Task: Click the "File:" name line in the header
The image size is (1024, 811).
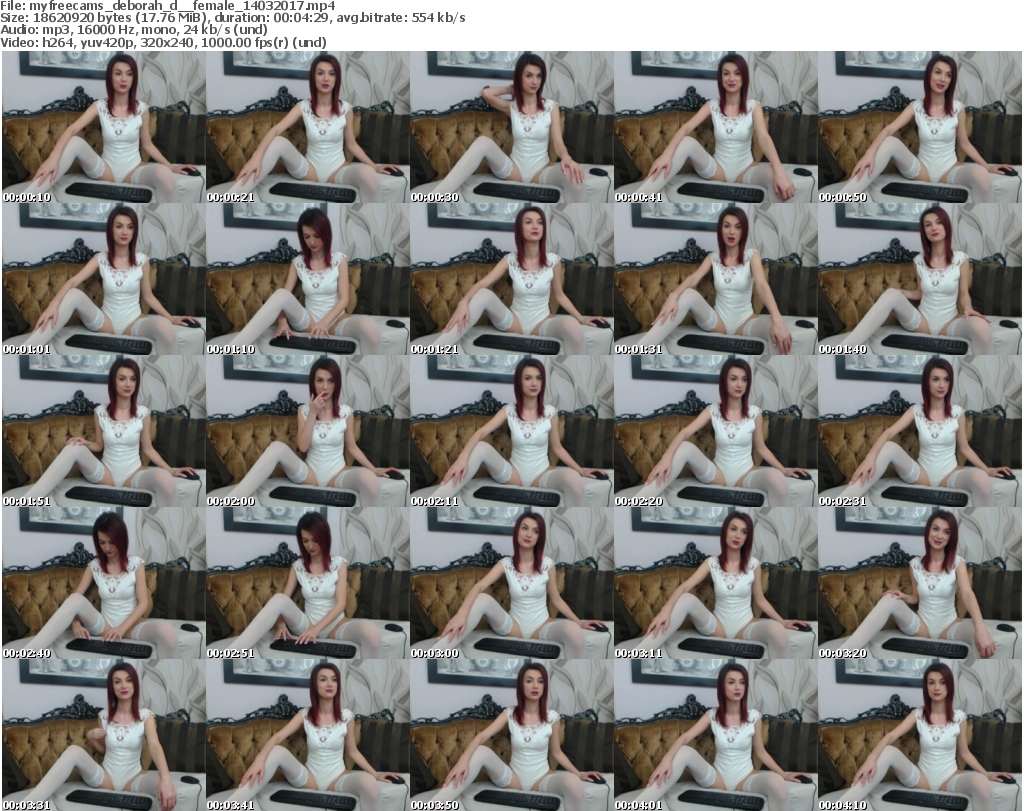Action: pos(168,7)
